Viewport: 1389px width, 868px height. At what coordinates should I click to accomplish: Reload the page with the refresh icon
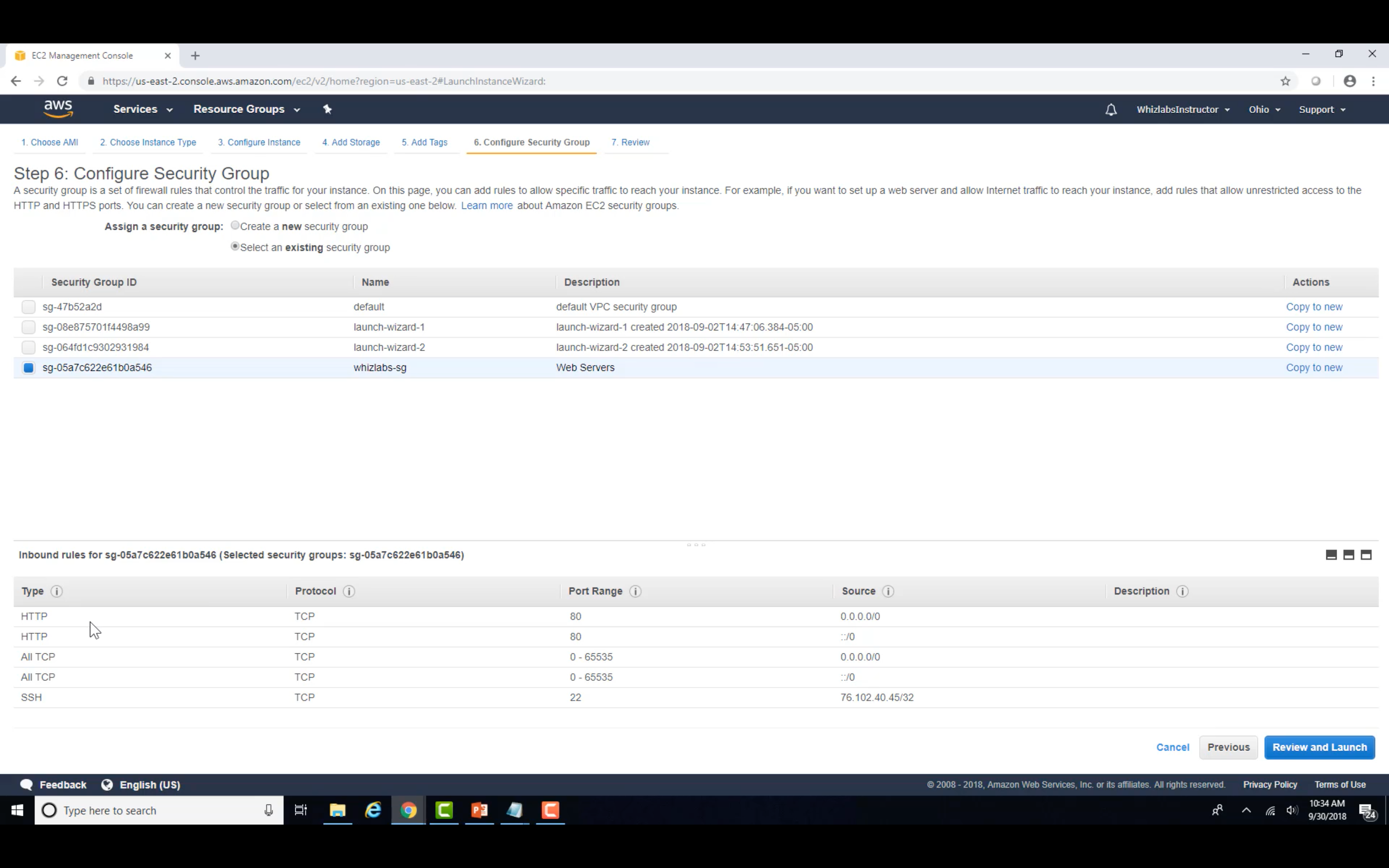pyautogui.click(x=62, y=81)
